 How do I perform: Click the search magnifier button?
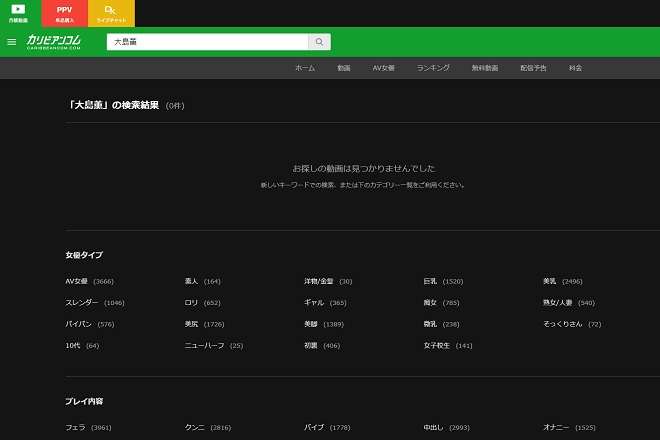coord(319,42)
